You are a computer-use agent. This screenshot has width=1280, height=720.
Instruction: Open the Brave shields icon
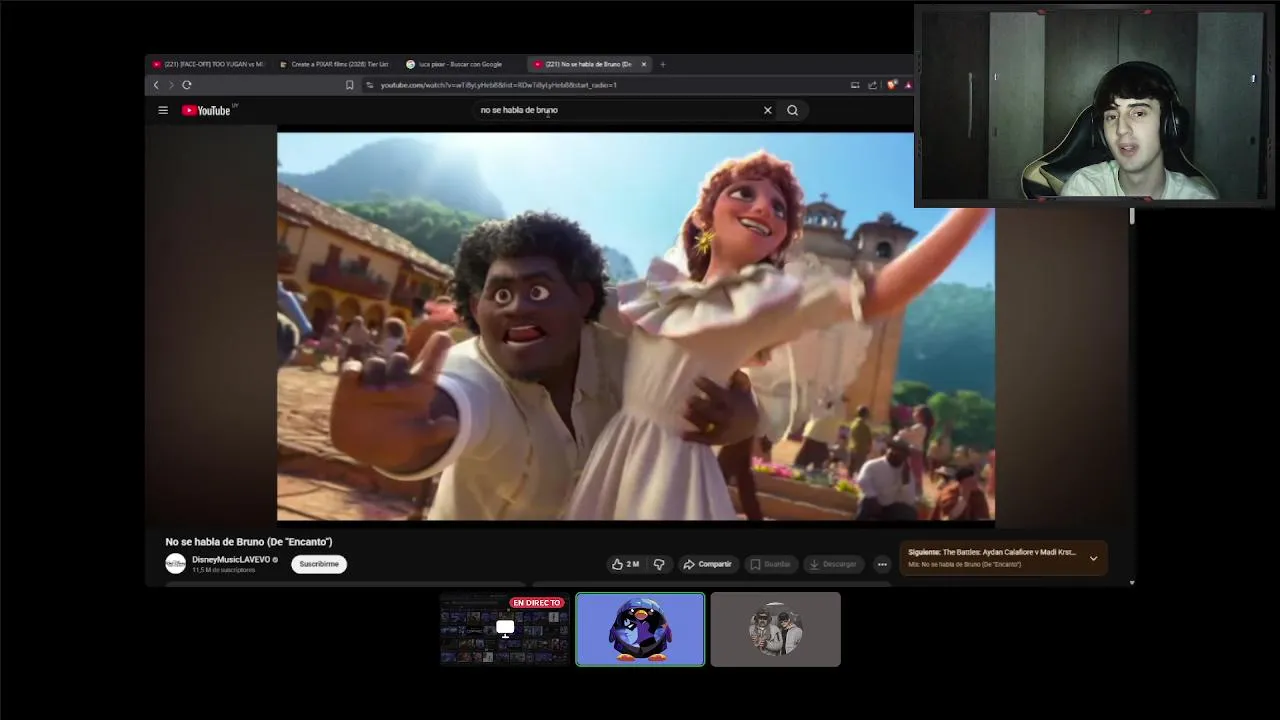(x=891, y=85)
